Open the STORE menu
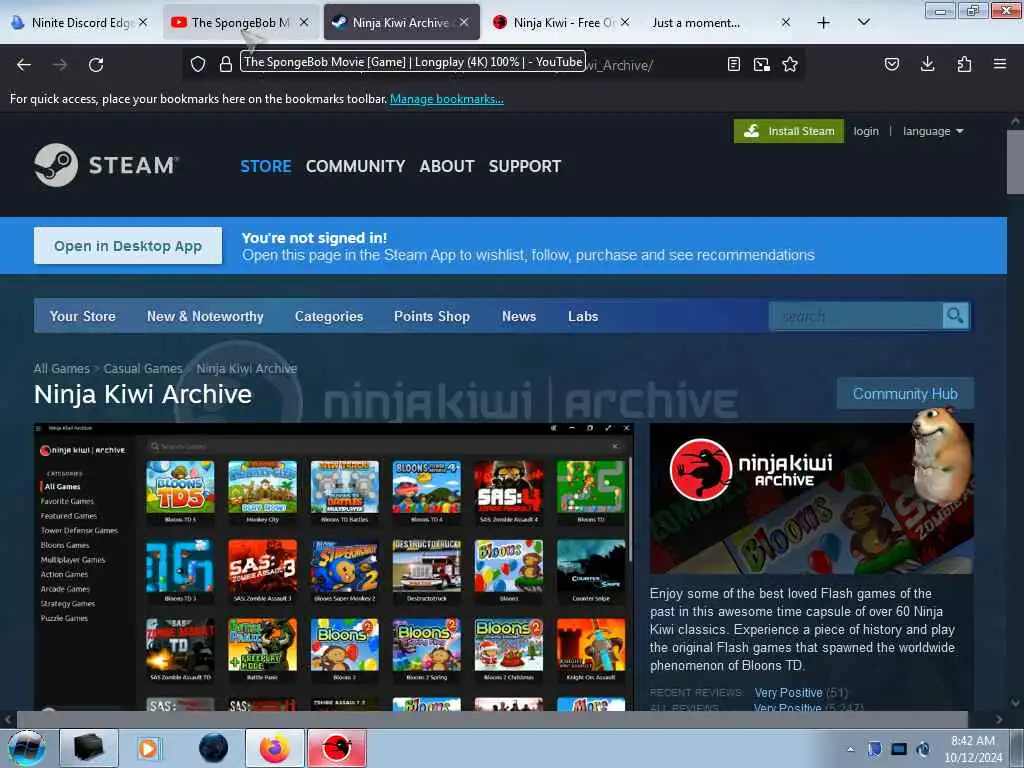1024x768 pixels. pos(265,167)
